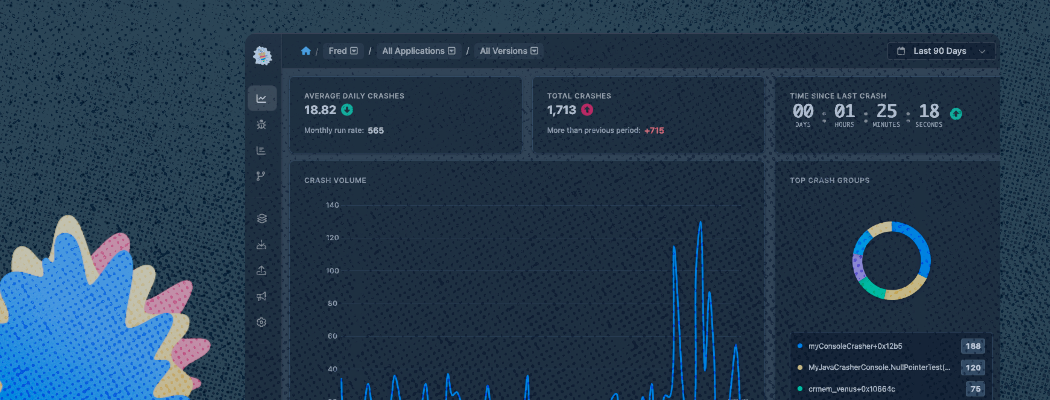1050x400 pixels.
Task: Open the All Versions dropdown
Action: click(508, 51)
